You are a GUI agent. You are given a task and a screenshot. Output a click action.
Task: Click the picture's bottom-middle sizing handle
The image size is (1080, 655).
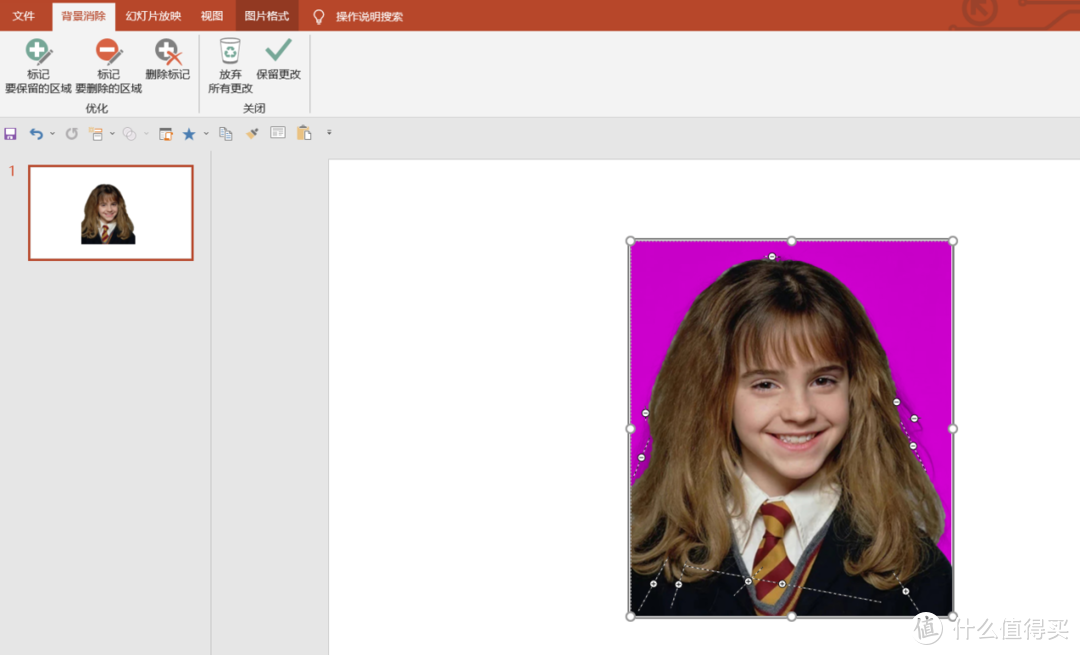(x=791, y=616)
